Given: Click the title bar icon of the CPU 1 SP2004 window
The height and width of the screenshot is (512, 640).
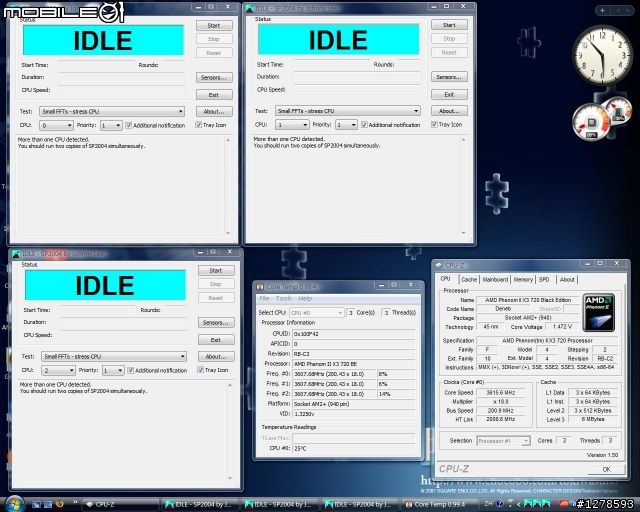Looking at the screenshot, I should (250, 8).
